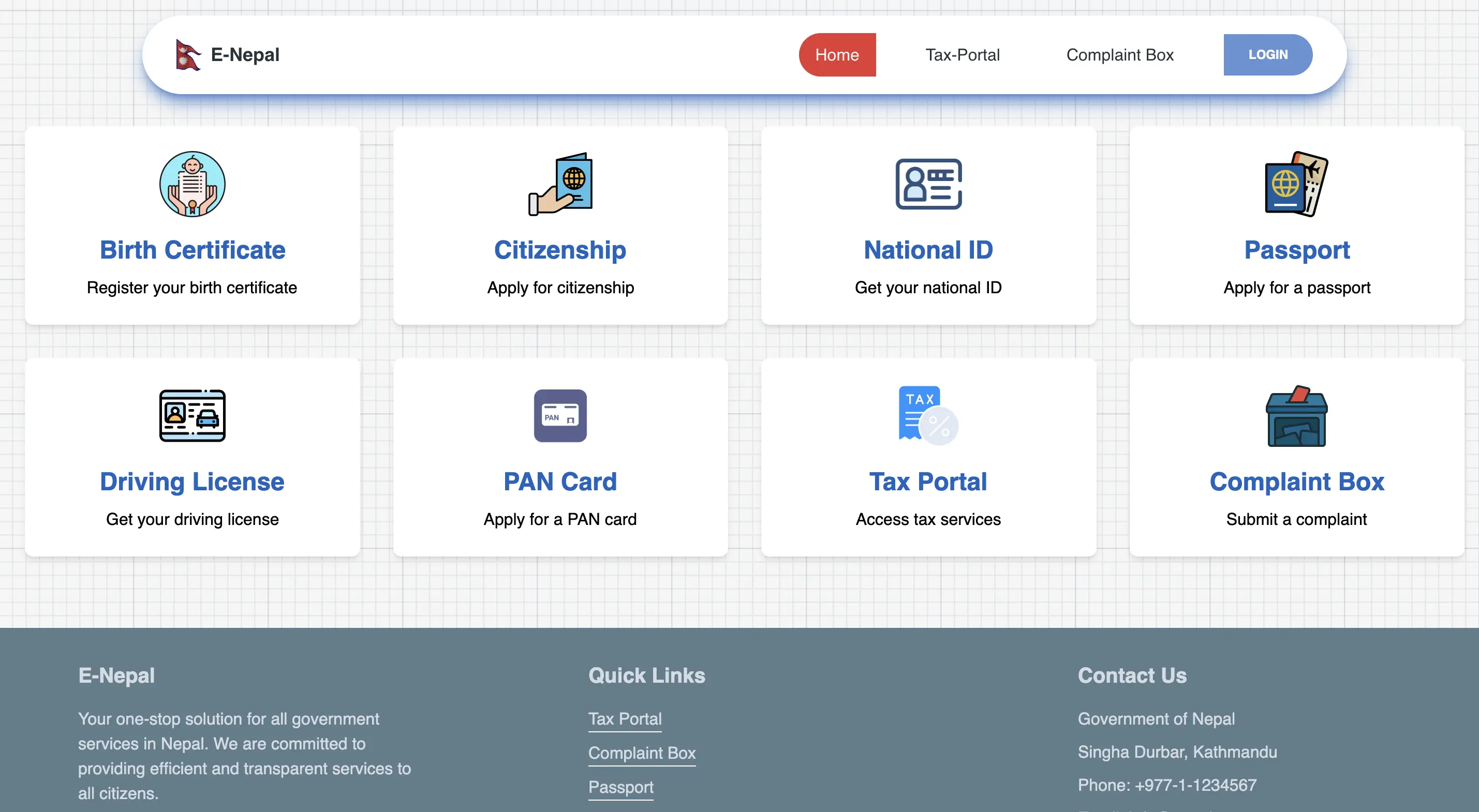The height and width of the screenshot is (812, 1479).
Task: Open the Birth Certificate heading
Action: 193,250
